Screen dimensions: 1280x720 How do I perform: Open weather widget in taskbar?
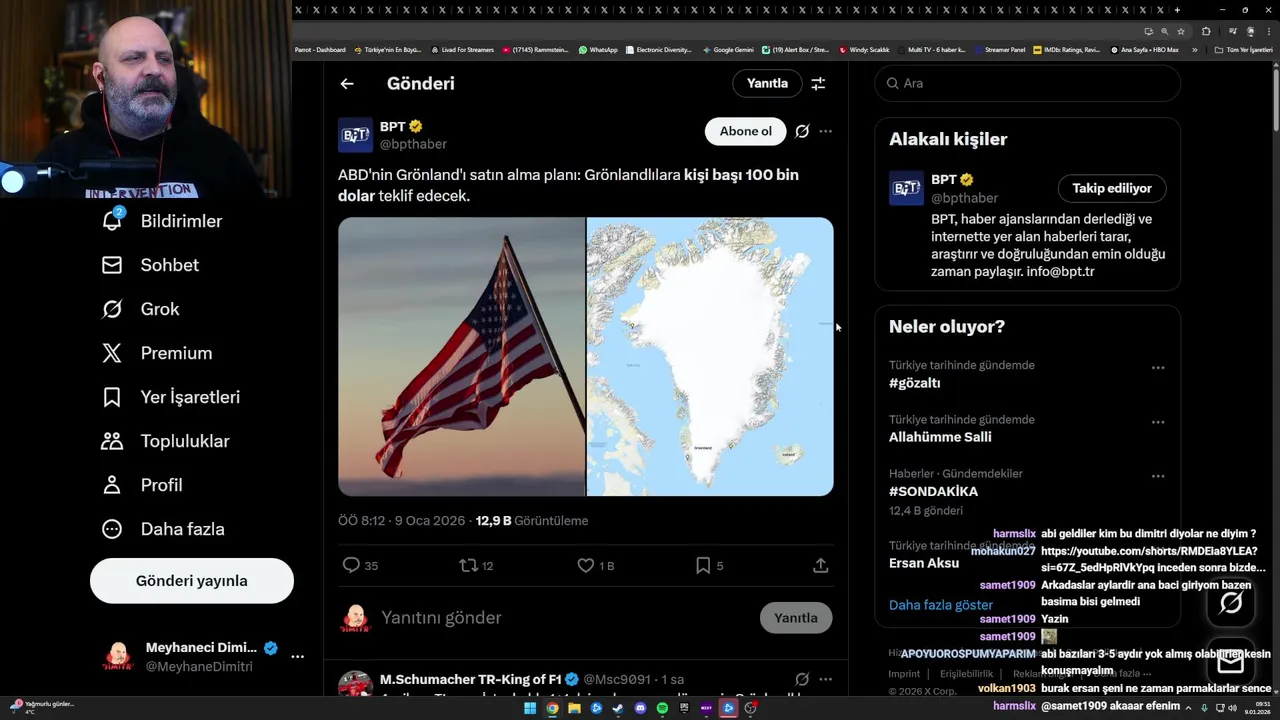41,708
